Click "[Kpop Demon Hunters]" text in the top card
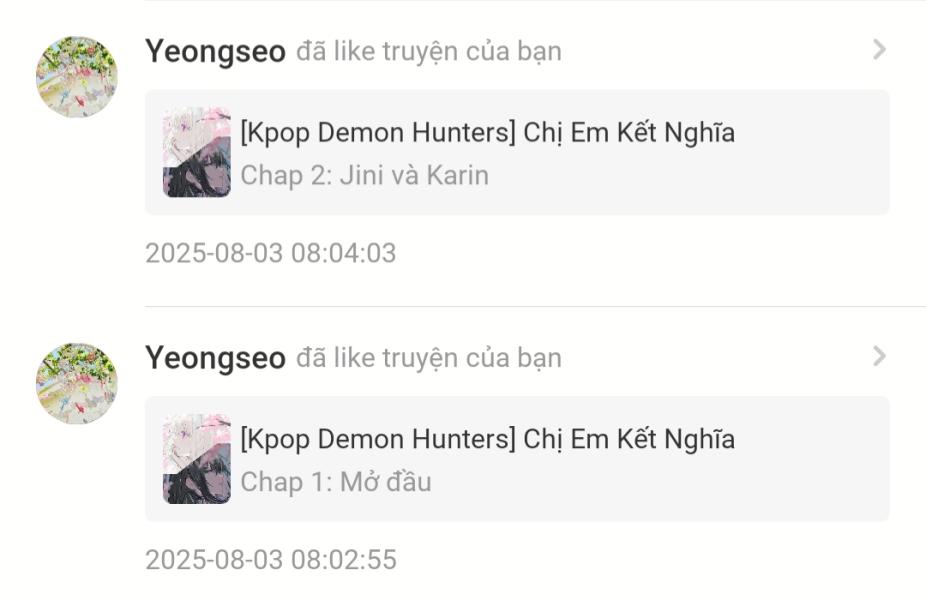This screenshot has width=926, height=600. (x=379, y=133)
